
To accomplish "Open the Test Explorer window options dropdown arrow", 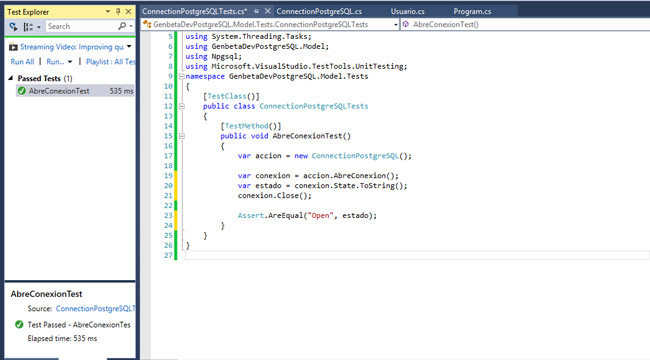I will pyautogui.click(x=108, y=12).
